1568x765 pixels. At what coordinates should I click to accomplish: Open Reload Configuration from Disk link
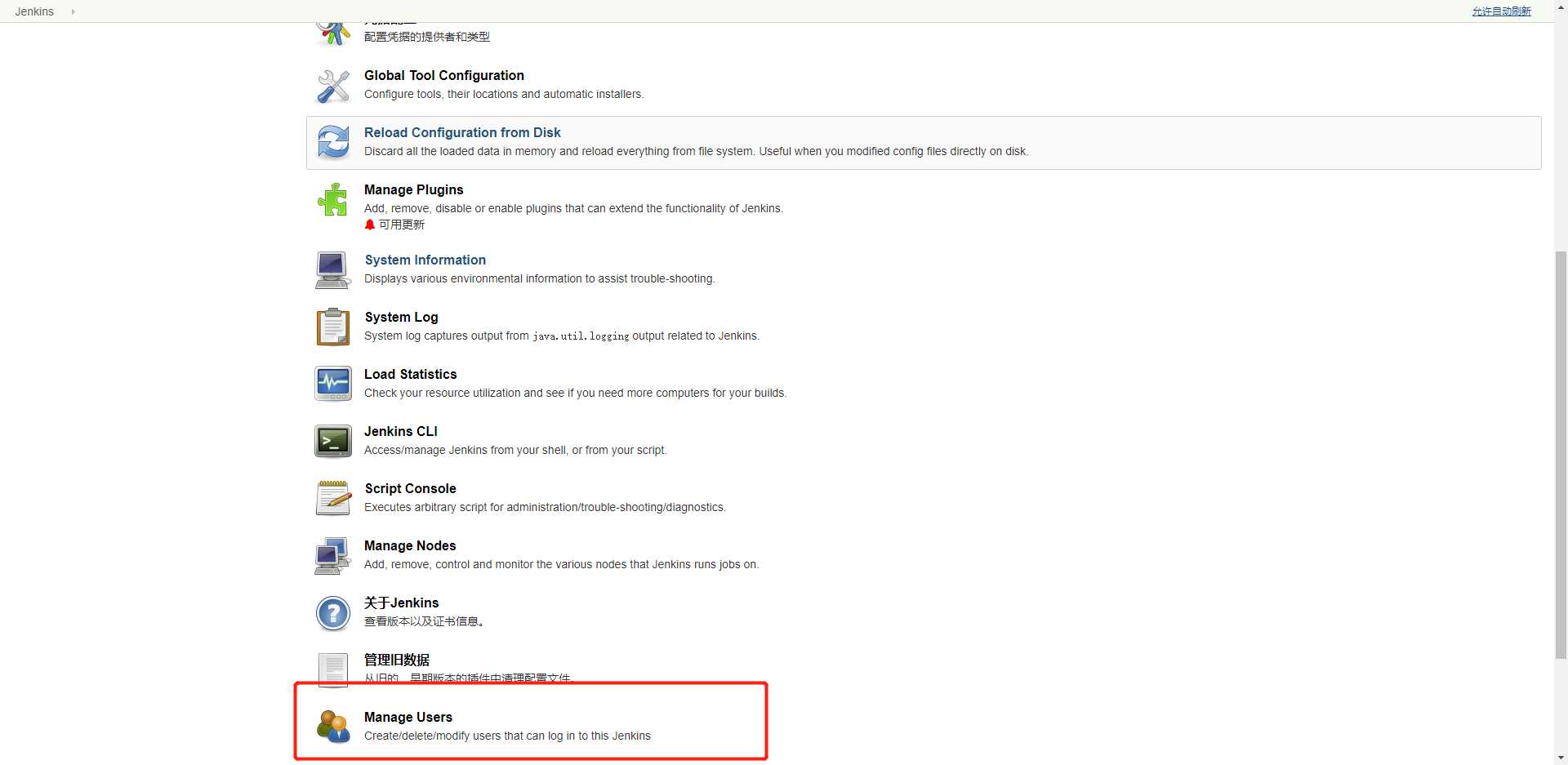(462, 132)
